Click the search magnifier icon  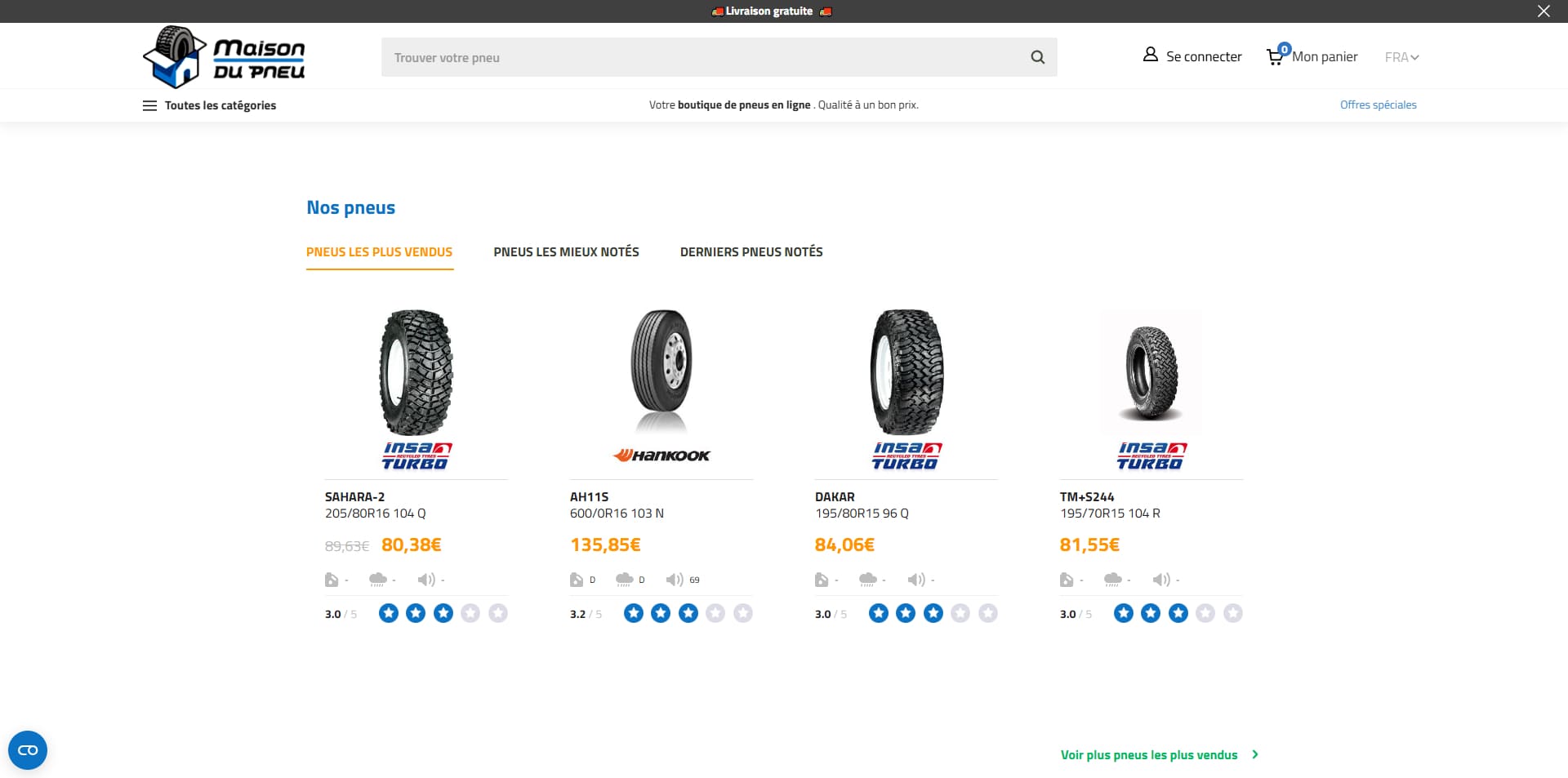[x=1037, y=57]
